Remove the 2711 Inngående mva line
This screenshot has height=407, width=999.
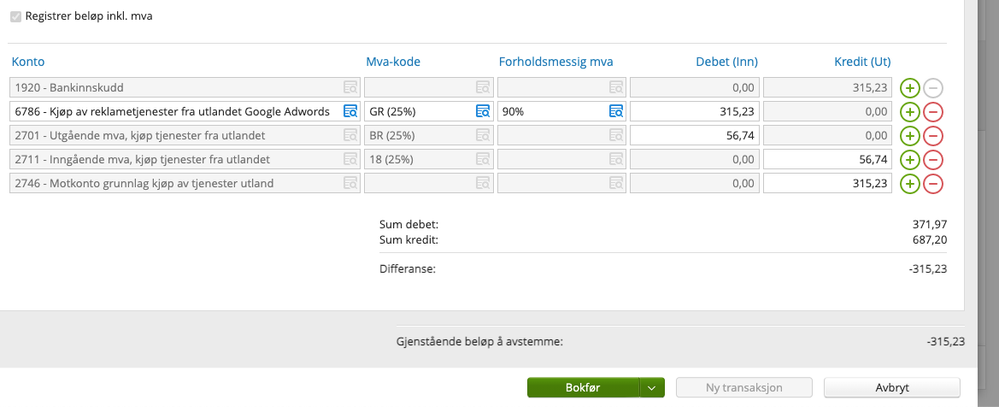[x=933, y=160]
